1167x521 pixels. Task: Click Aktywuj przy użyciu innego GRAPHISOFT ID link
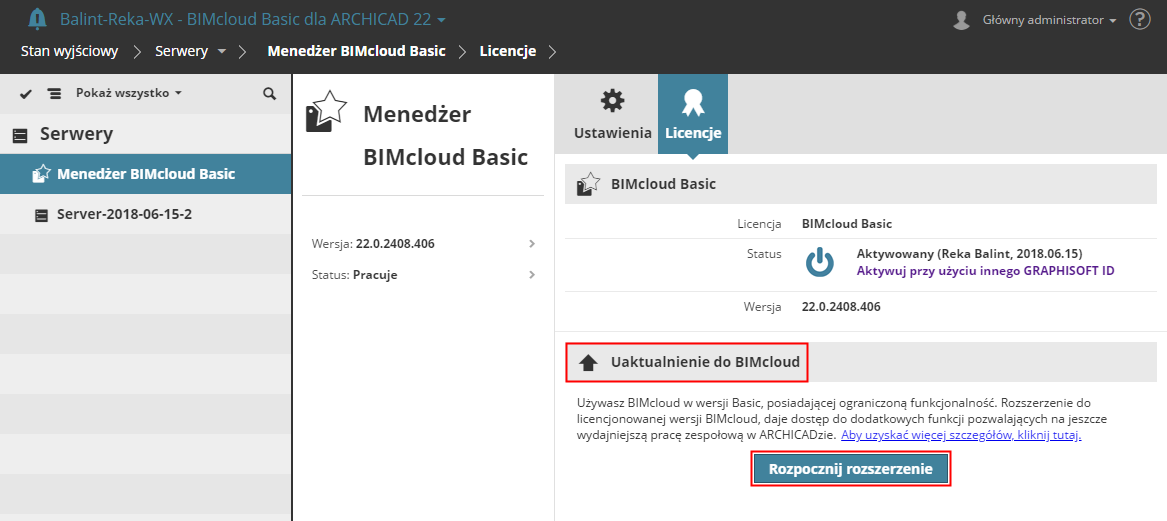coord(985,270)
